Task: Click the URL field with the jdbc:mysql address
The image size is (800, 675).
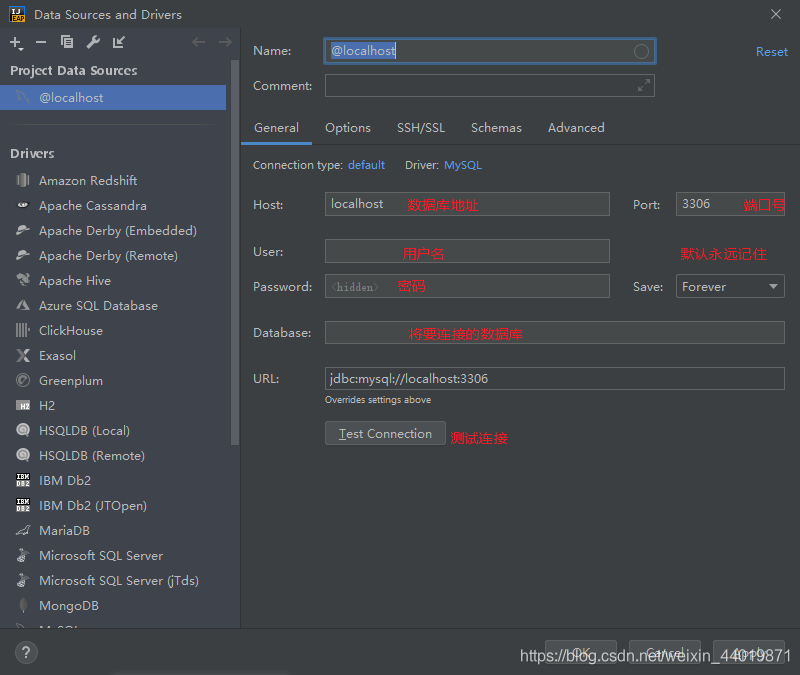Action: pos(555,379)
